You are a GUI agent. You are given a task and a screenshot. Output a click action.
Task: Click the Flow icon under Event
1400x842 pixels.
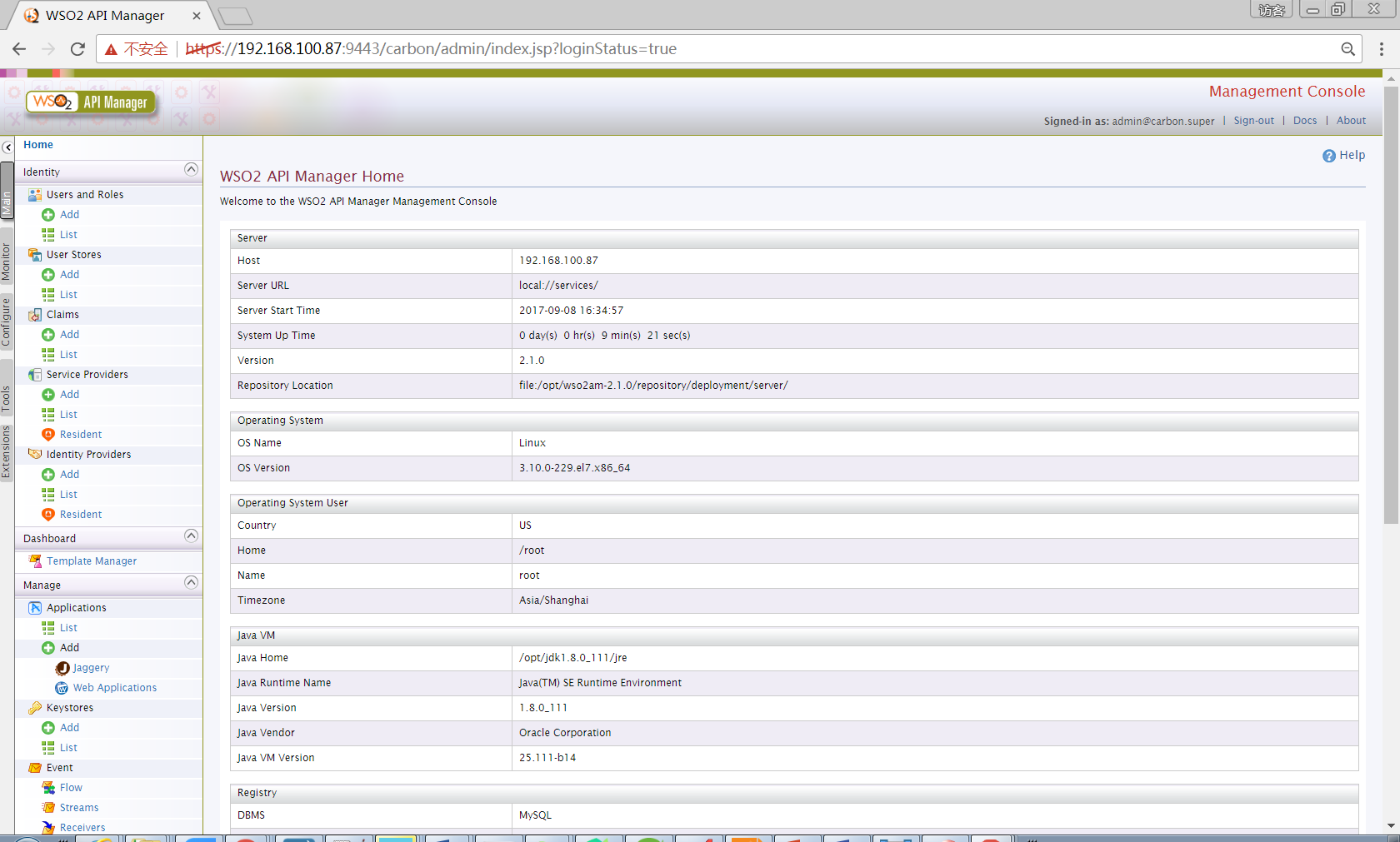[x=48, y=788]
